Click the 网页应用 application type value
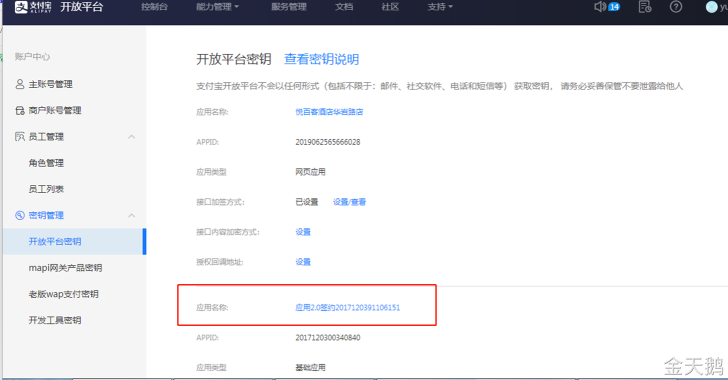728x380 pixels. click(310, 172)
